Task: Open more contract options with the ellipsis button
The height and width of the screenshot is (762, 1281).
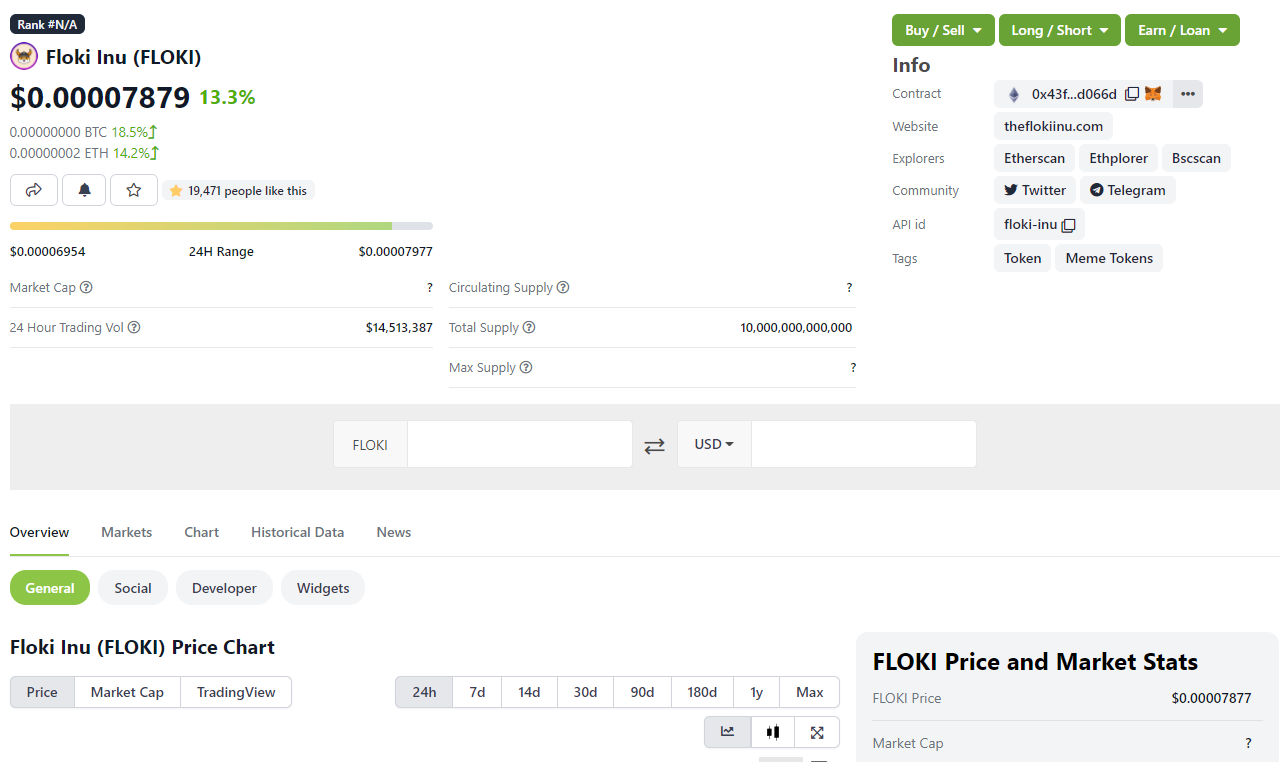Action: (1187, 94)
